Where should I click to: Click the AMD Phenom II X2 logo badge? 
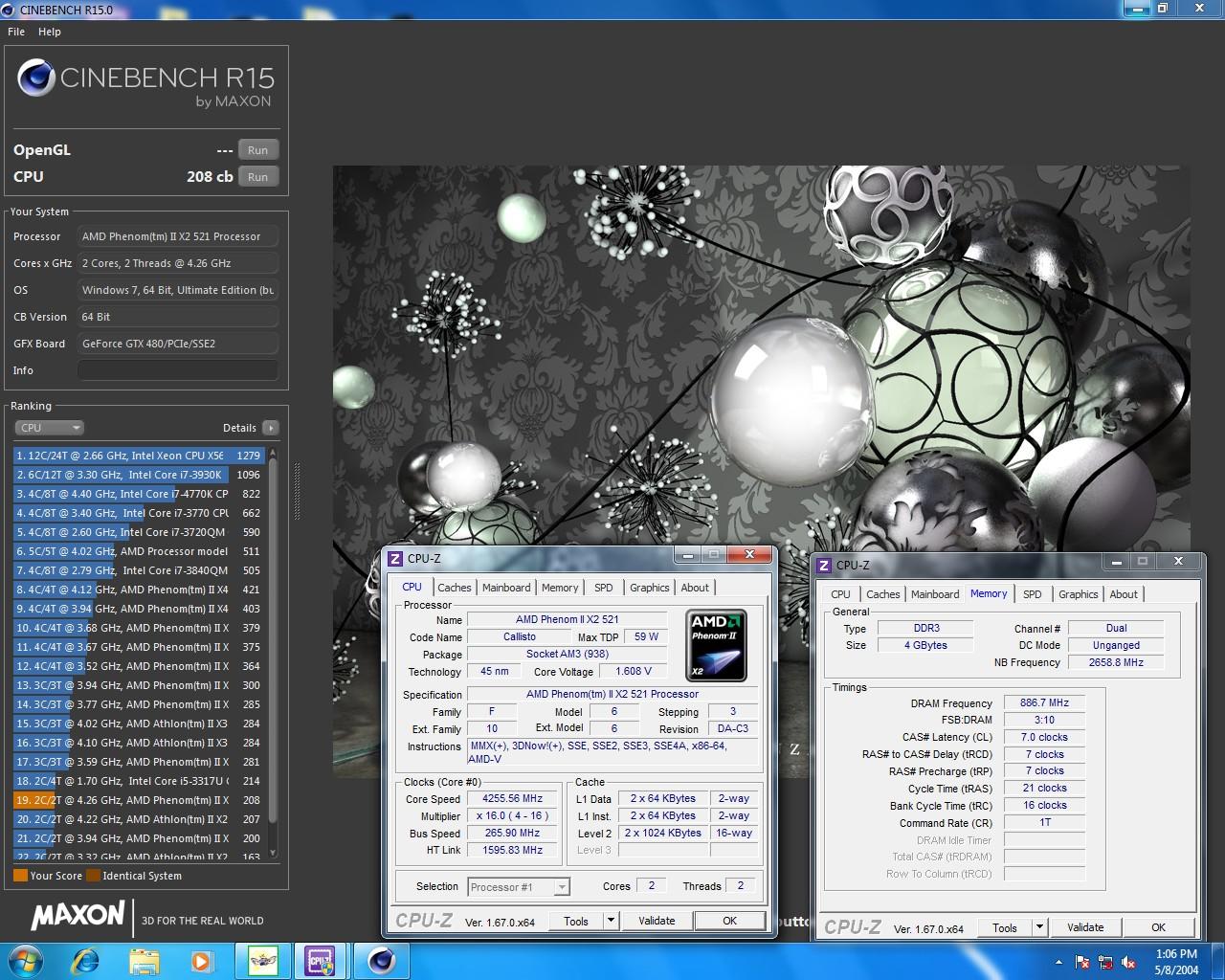[x=718, y=646]
